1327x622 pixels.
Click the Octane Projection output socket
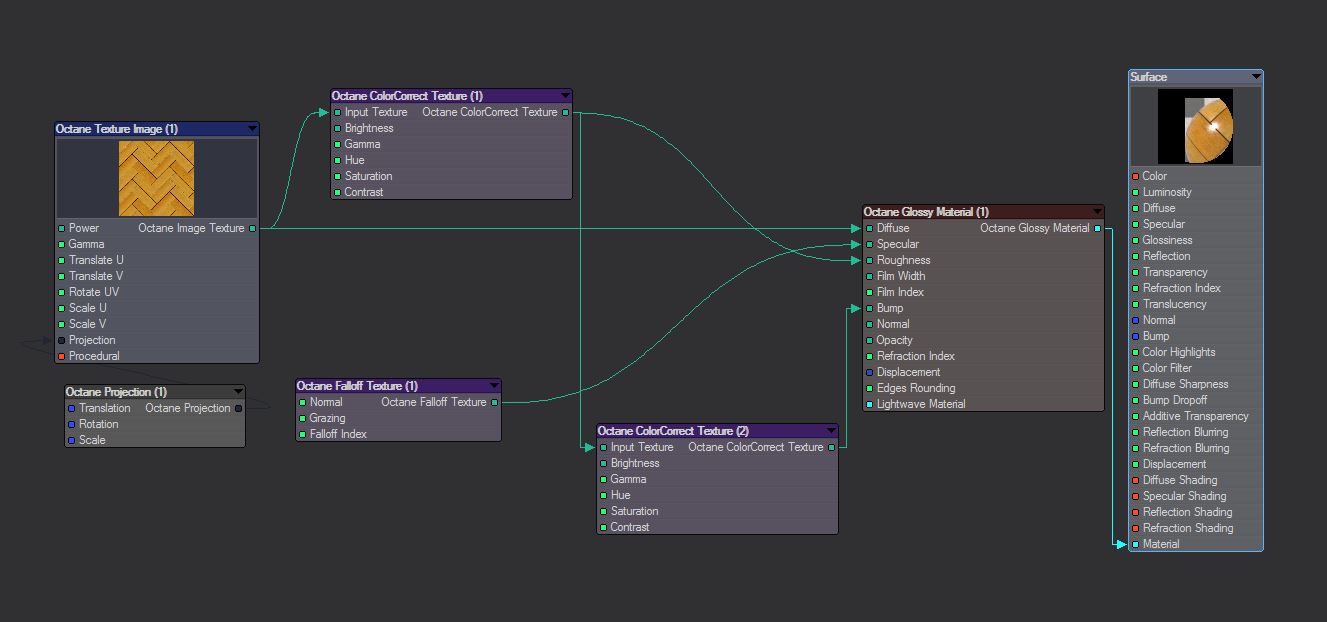pyautogui.click(x=238, y=408)
